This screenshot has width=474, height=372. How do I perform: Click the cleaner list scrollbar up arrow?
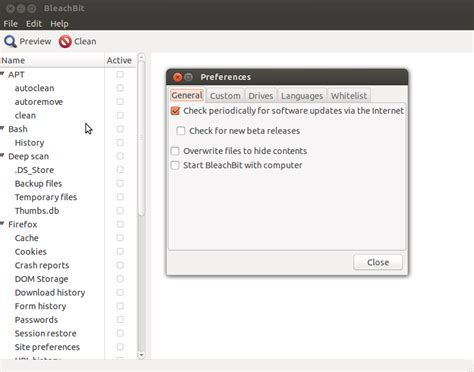(x=141, y=57)
